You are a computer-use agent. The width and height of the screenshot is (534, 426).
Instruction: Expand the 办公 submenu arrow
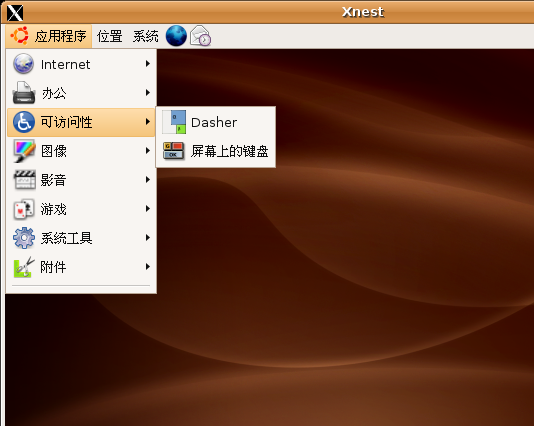147,93
